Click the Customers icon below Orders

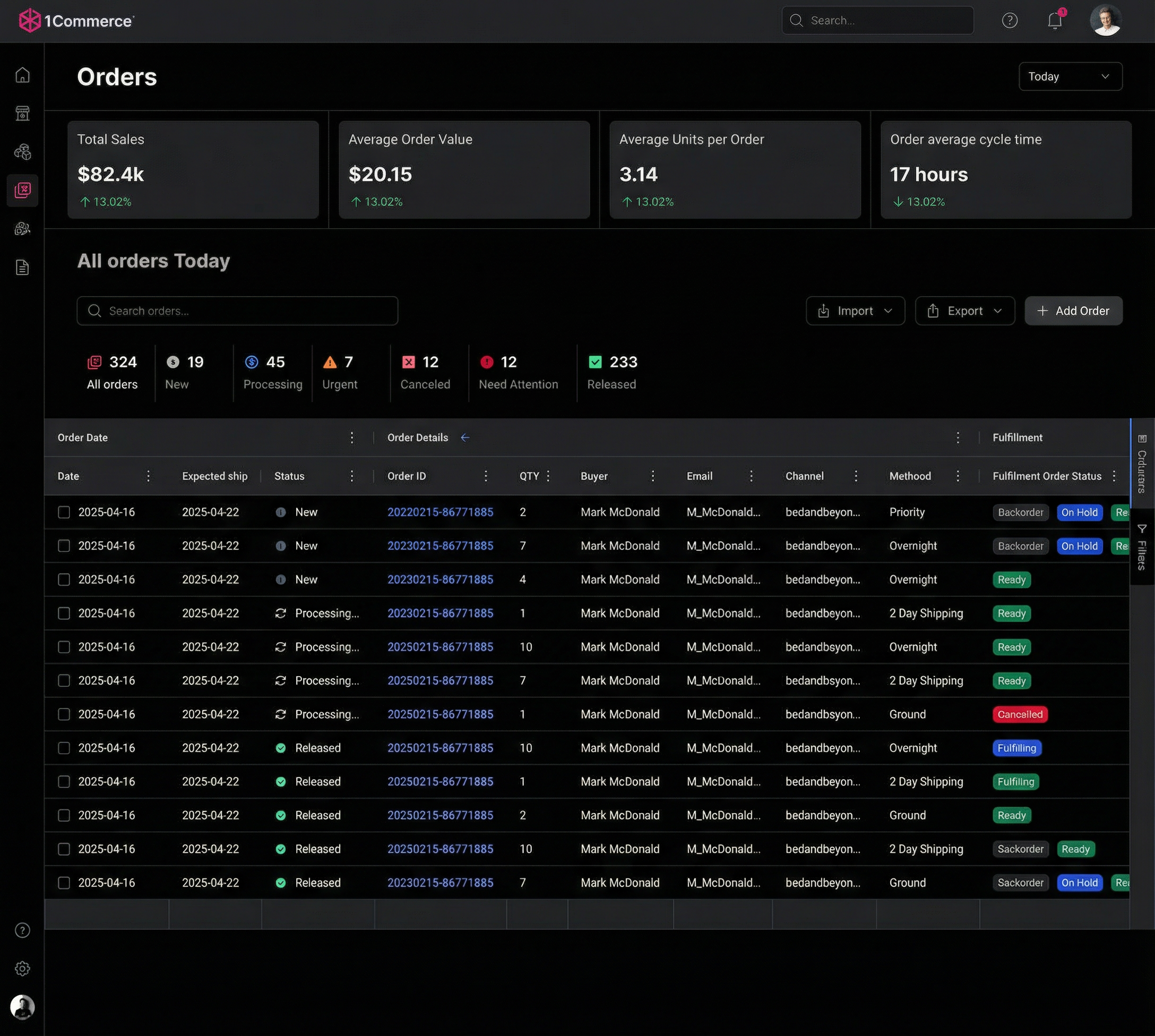(x=23, y=229)
